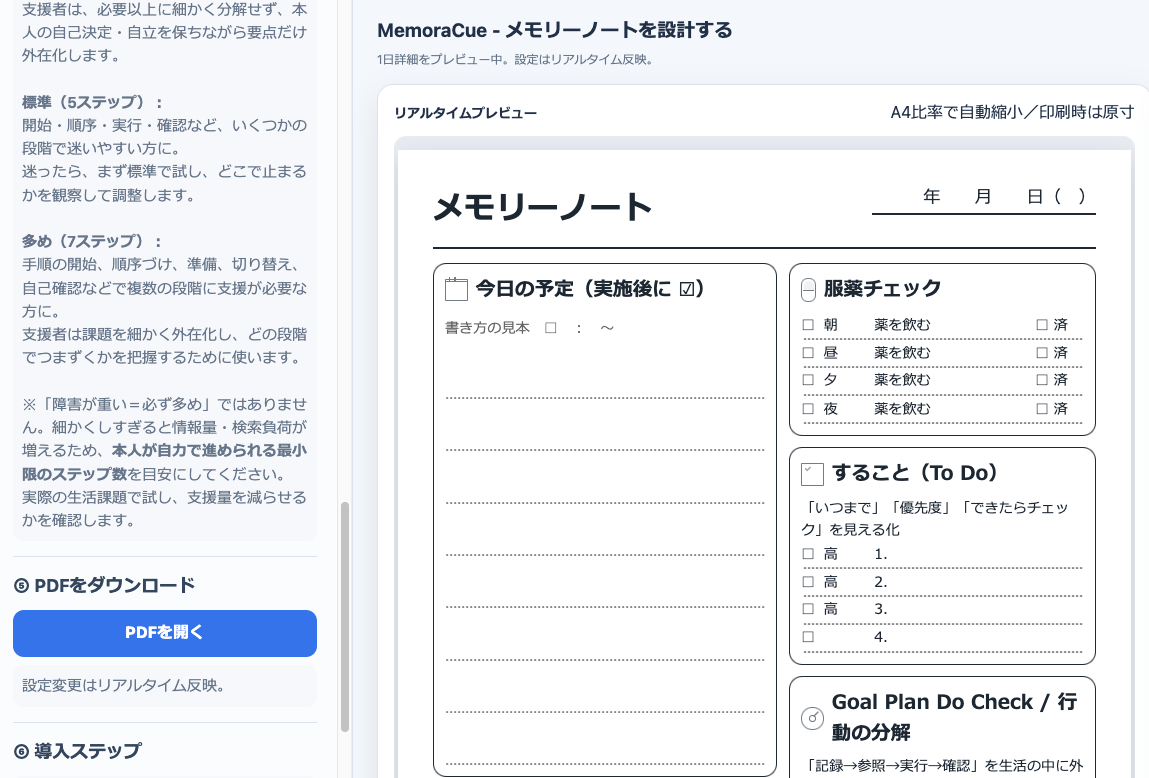Click the 服薬チェック heading text
Viewport: 1149px width, 778px height.
[x=882, y=289]
